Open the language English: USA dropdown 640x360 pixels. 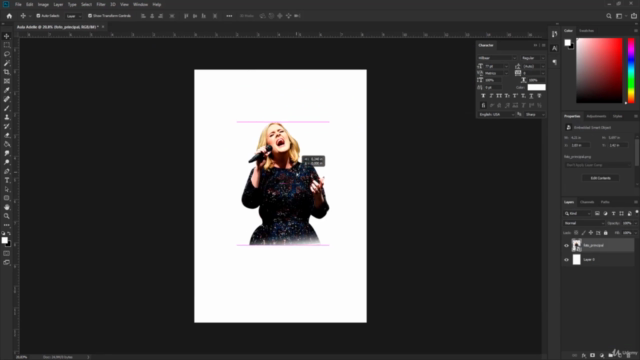click(x=496, y=115)
